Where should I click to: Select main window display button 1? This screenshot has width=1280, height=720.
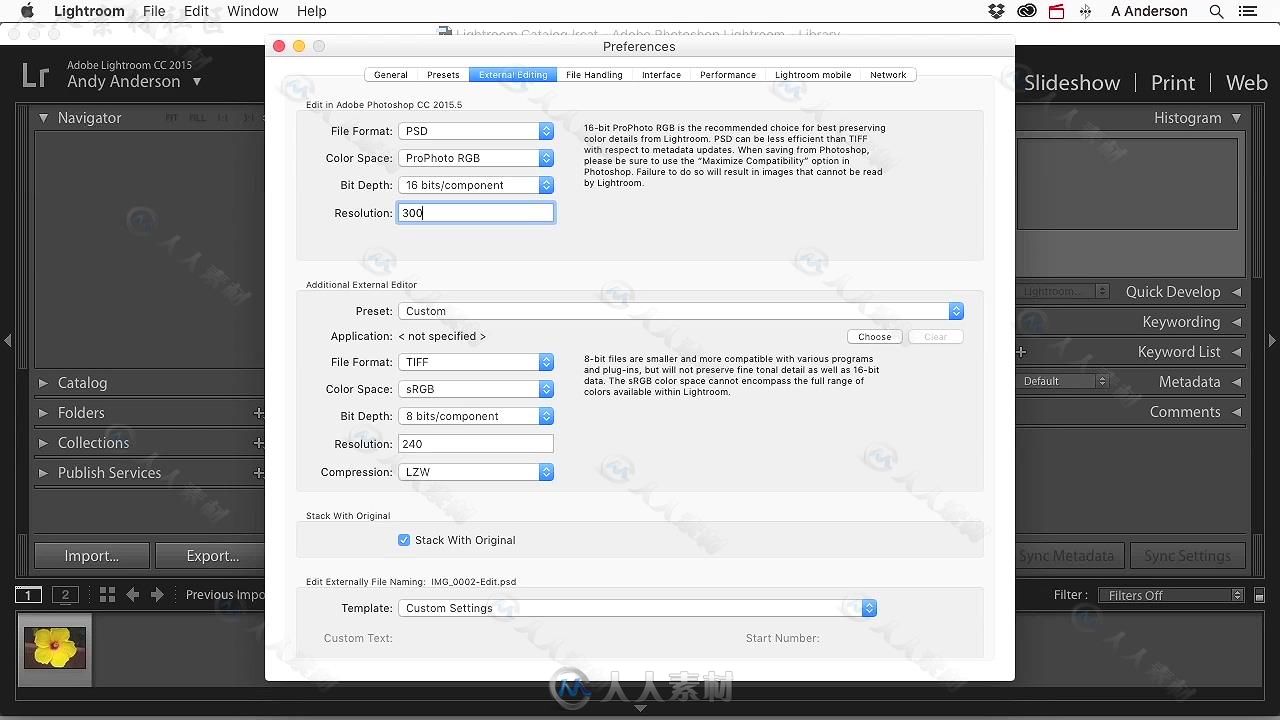28,595
